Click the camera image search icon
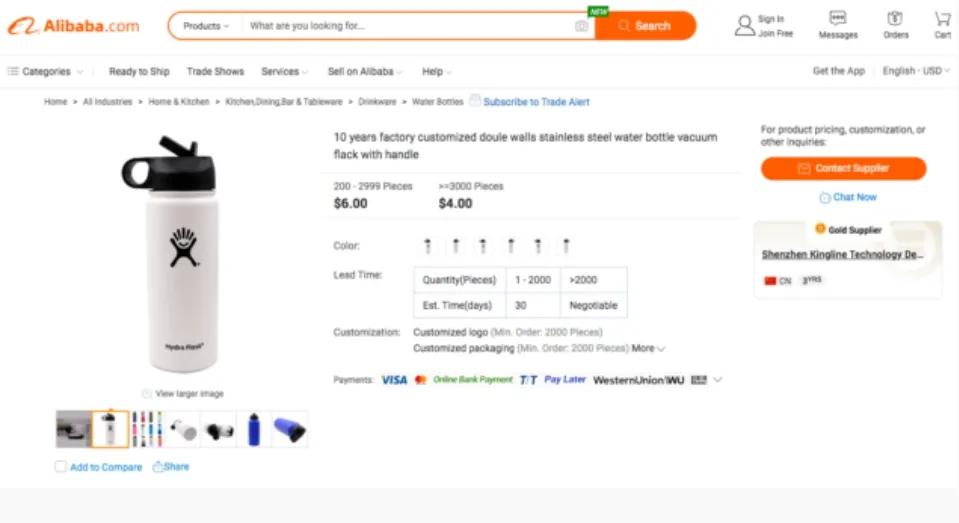Image resolution: width=959 pixels, height=523 pixels. pyautogui.click(x=581, y=26)
